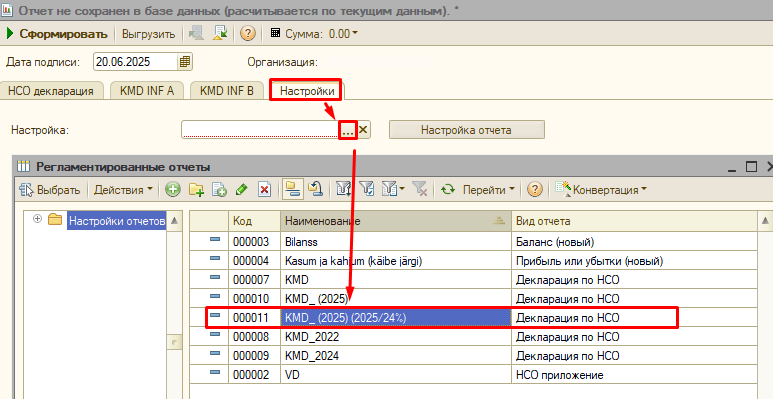Select the Bilanss row
773x399 pixels.
click(x=473, y=242)
